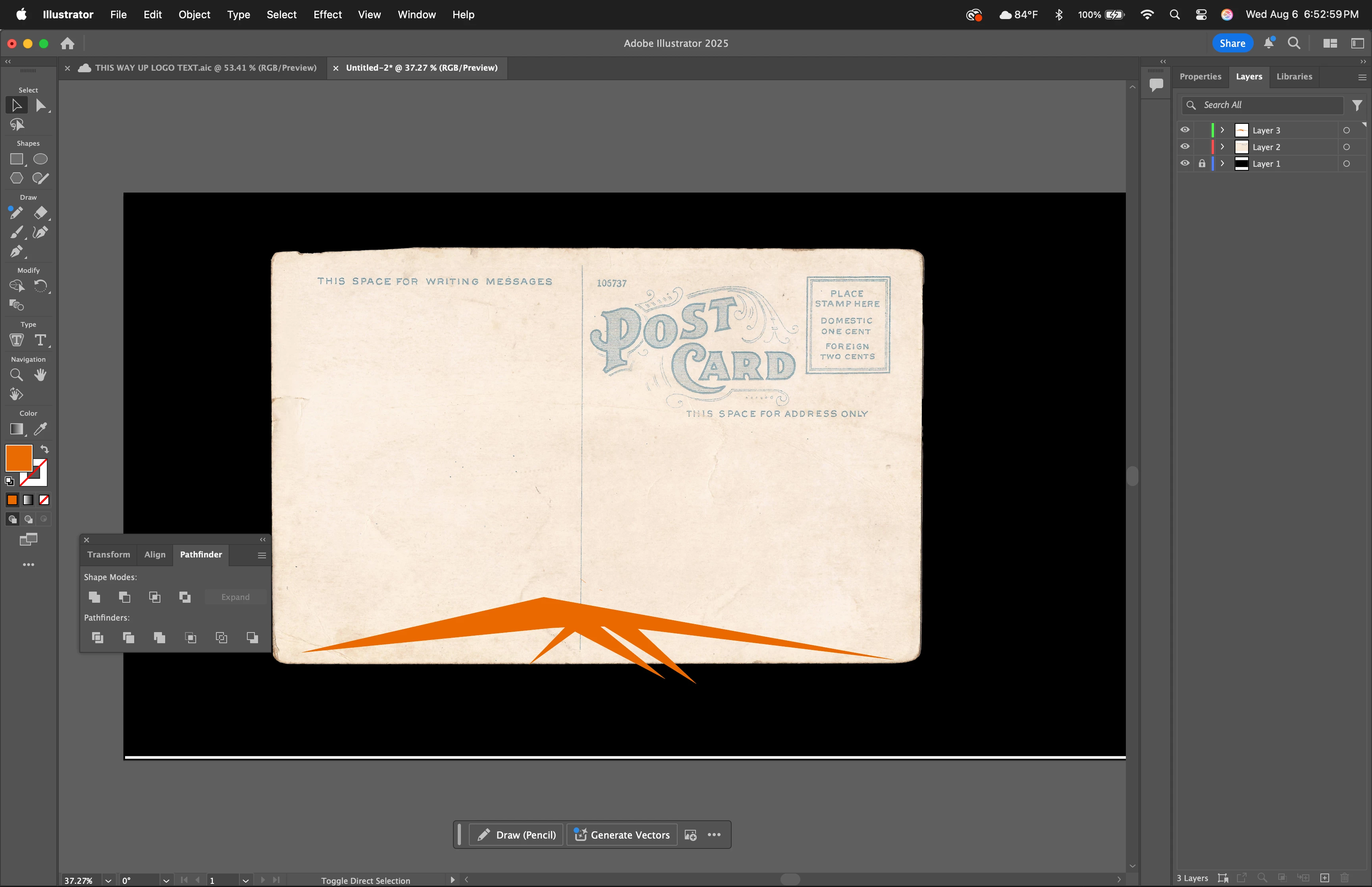Select the Eyedropper tool

pyautogui.click(x=40, y=429)
